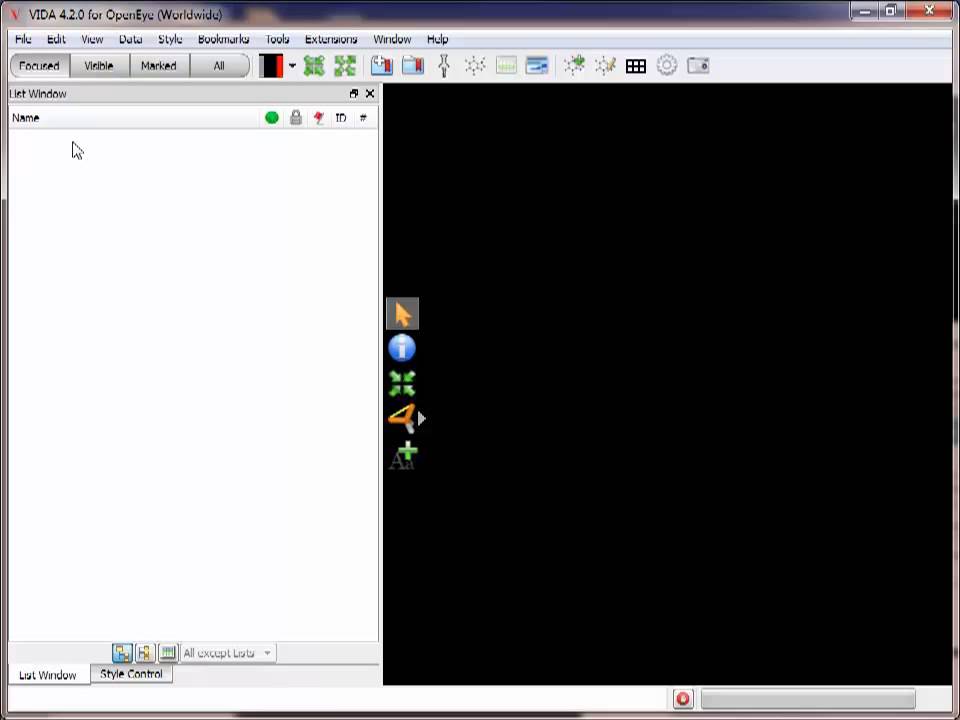960x720 pixels.
Task: Open the File menu
Action: pos(23,39)
